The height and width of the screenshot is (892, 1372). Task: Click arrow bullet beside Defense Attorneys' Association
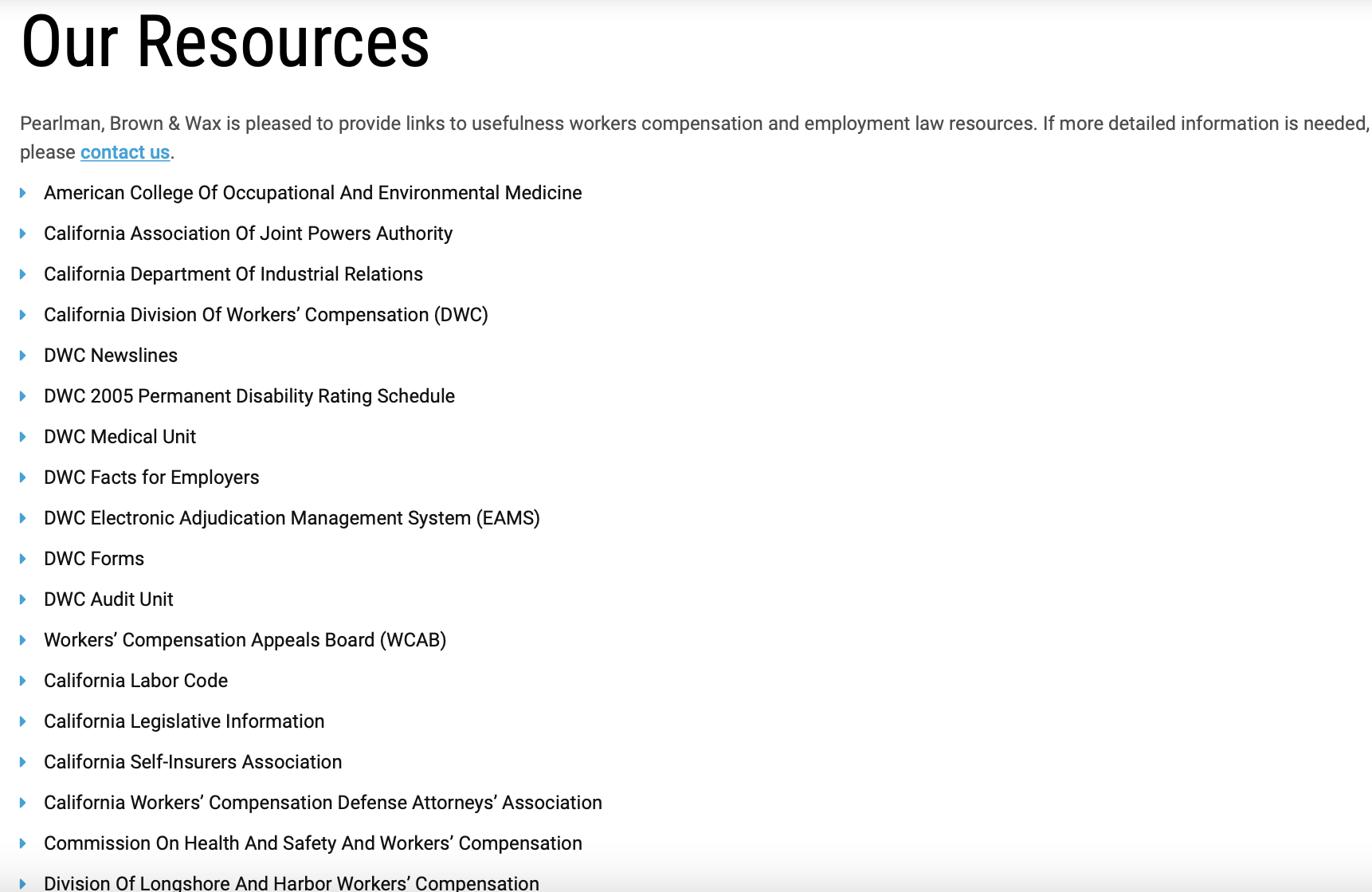23,803
